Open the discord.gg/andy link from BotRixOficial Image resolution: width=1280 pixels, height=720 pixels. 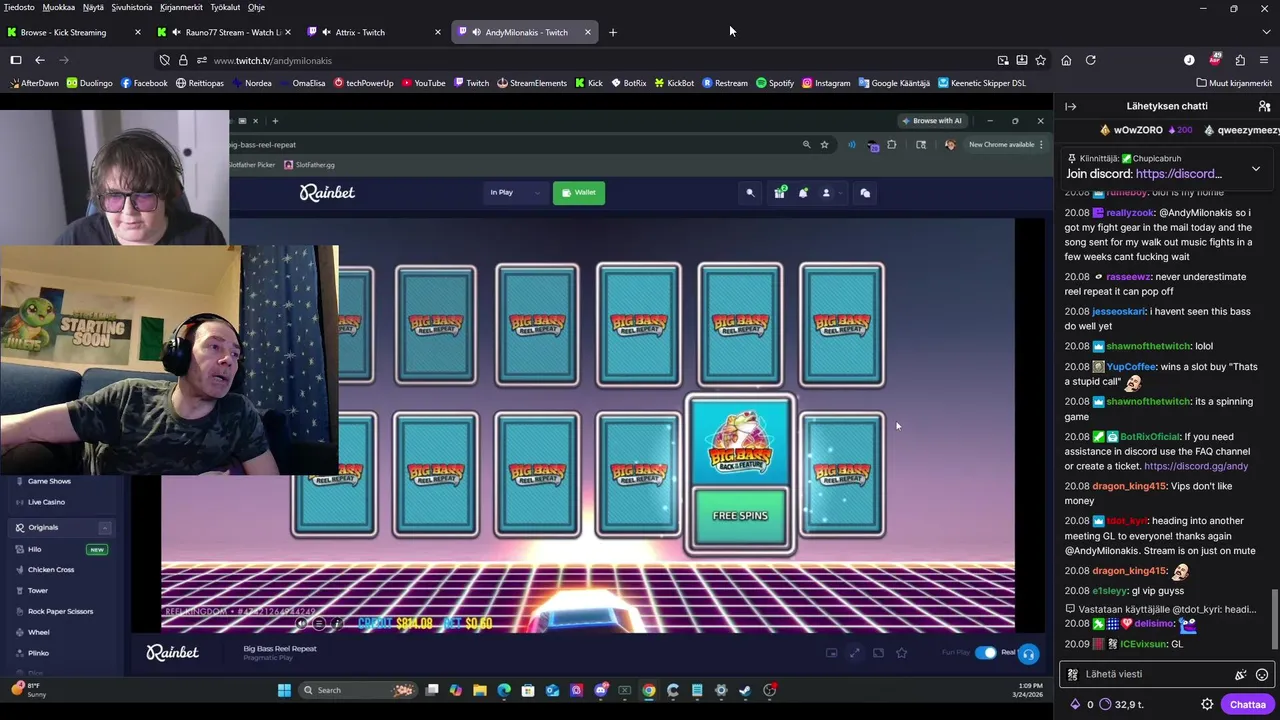tap(1196, 466)
